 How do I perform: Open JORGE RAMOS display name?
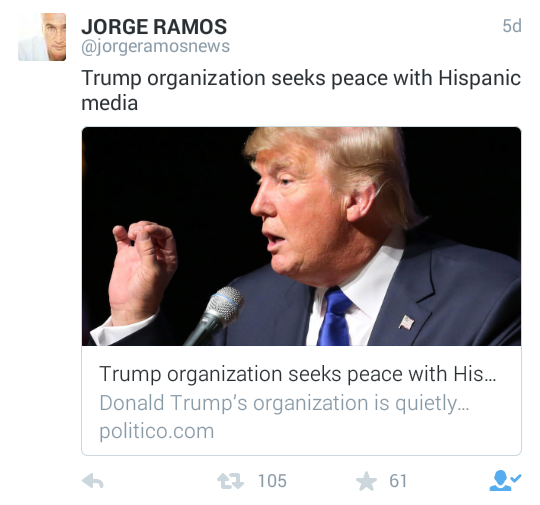click(x=154, y=27)
